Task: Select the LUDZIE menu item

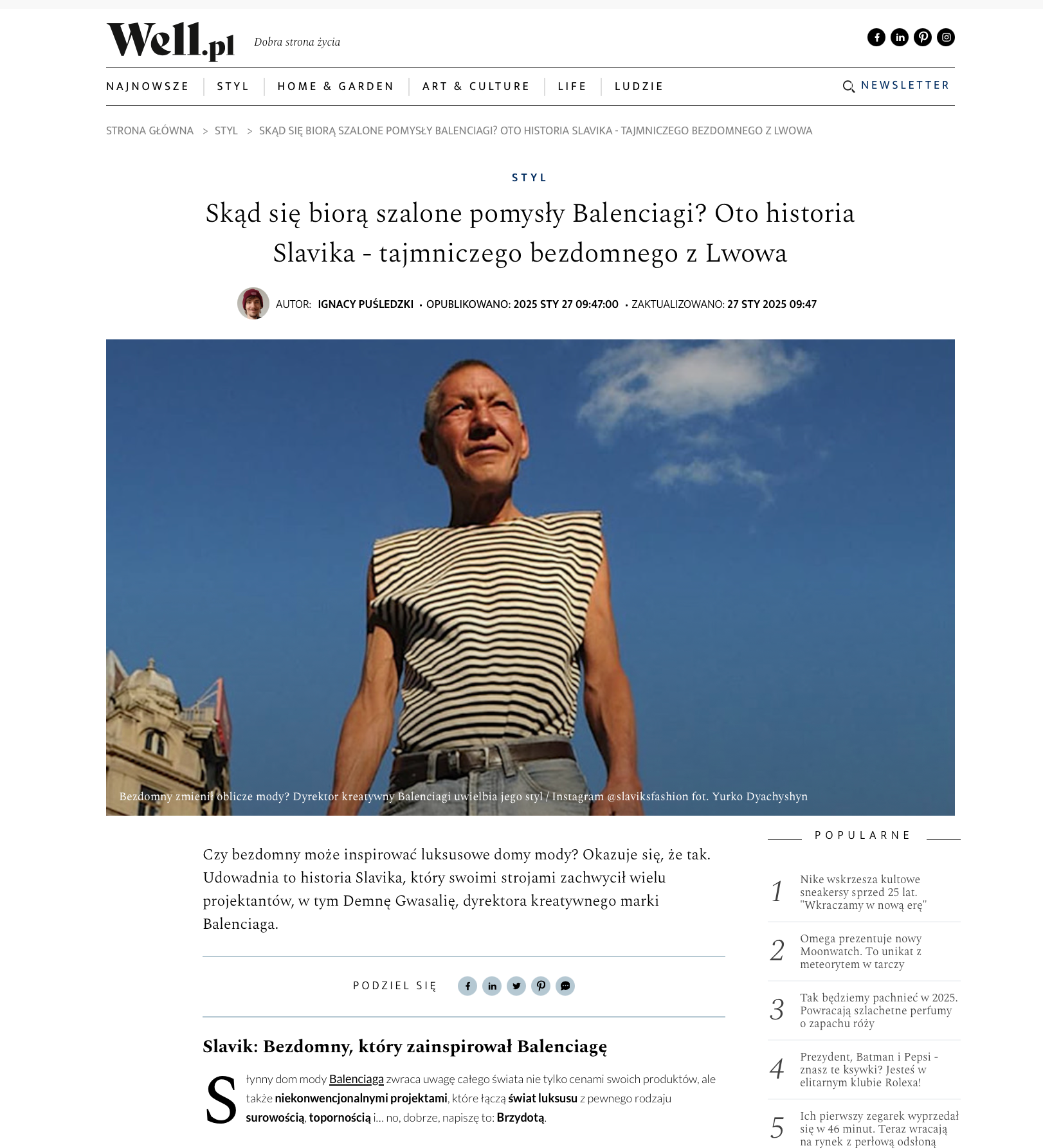Action: click(x=639, y=86)
